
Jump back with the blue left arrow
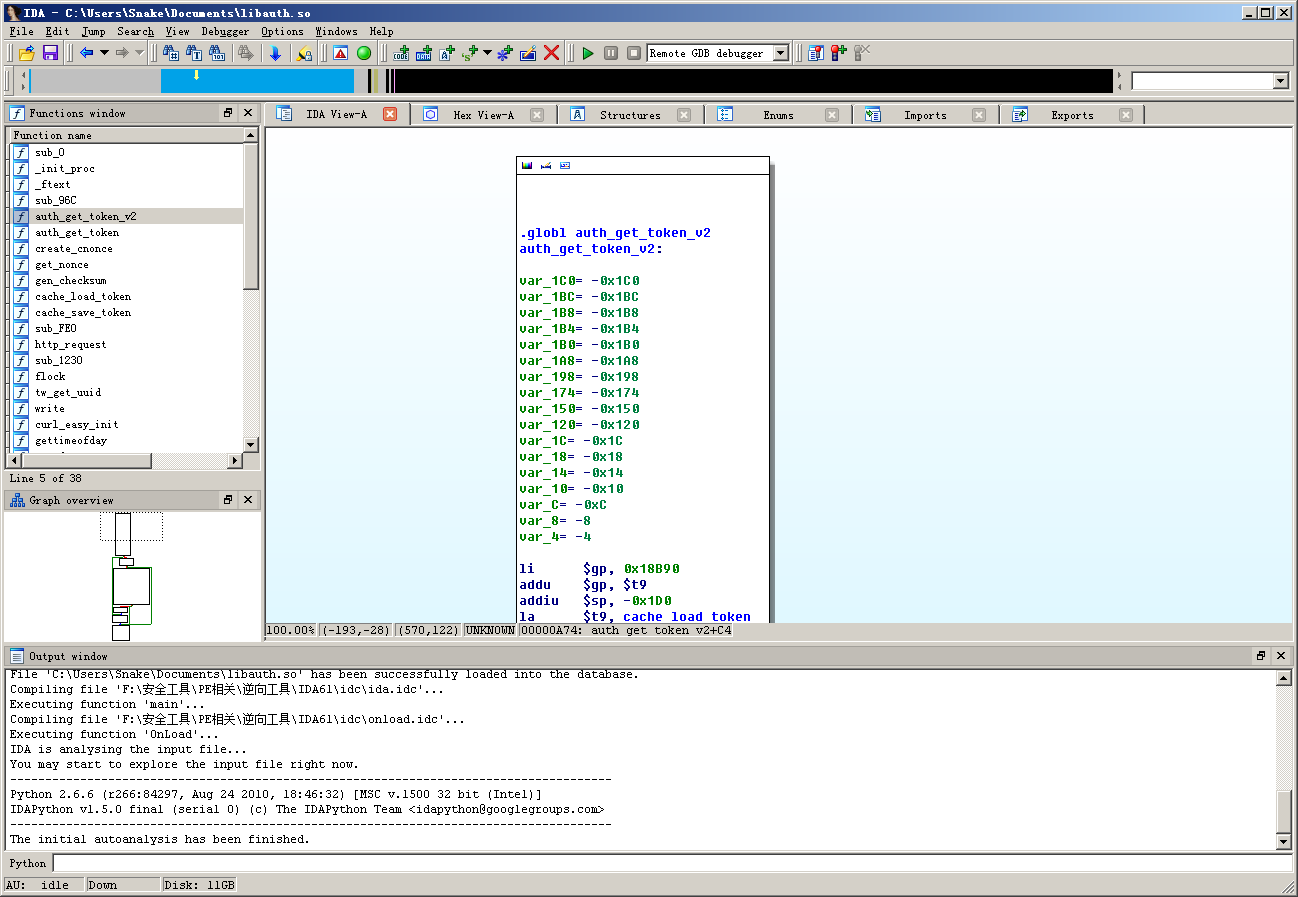87,53
